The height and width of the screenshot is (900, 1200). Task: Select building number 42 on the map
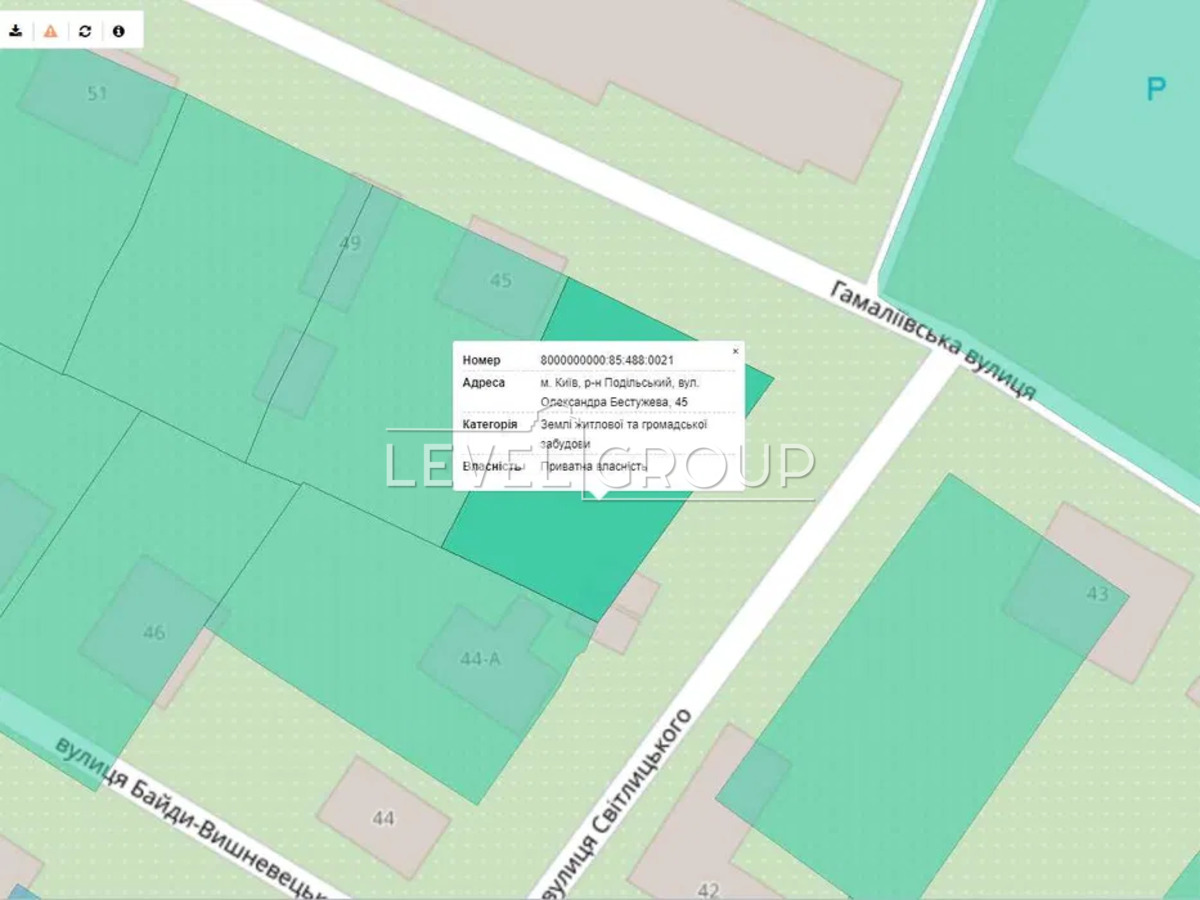[708, 889]
